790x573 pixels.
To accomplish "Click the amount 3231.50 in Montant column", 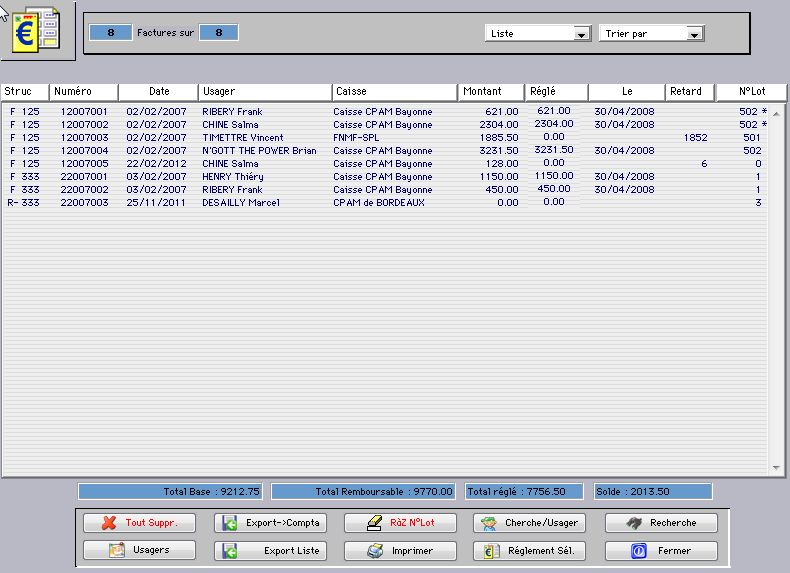I will point(499,151).
